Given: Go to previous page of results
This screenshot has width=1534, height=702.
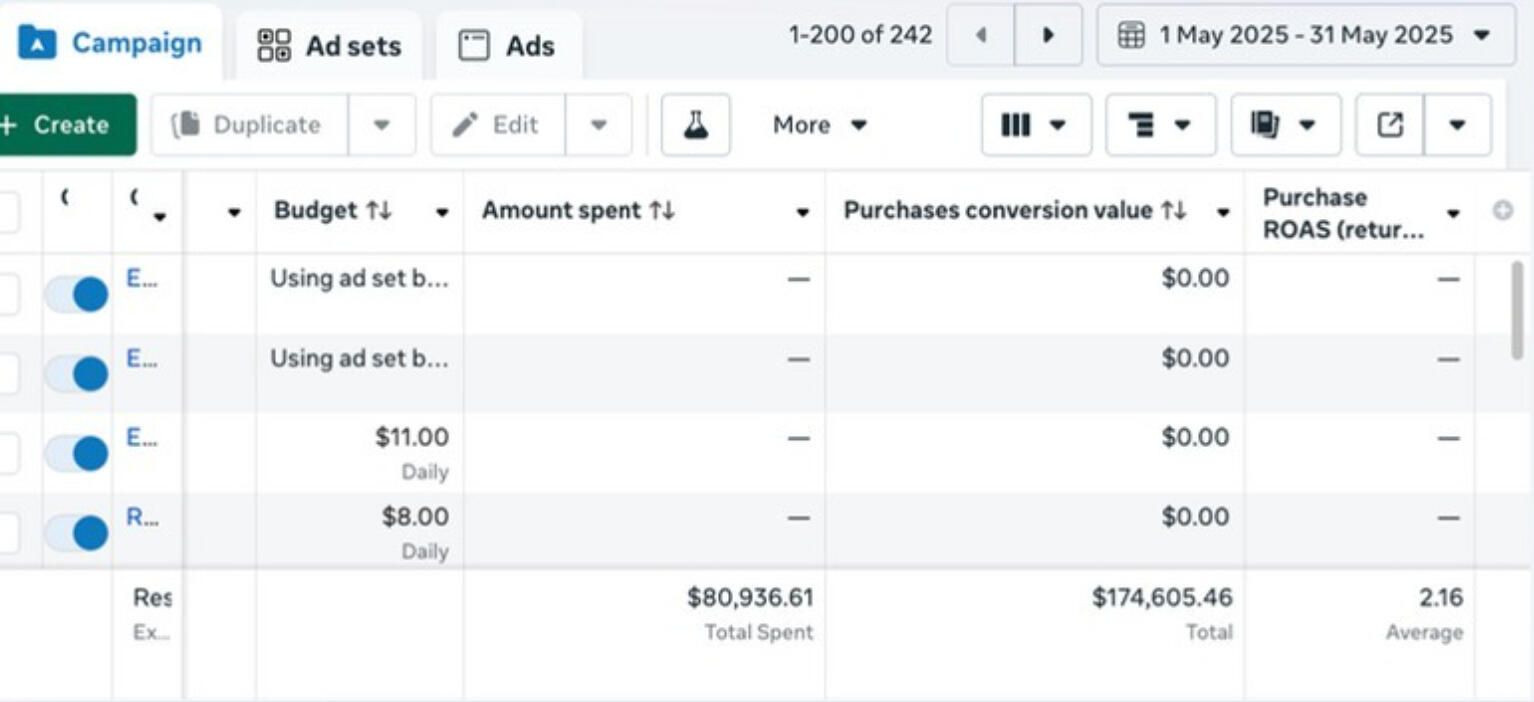Looking at the screenshot, I should click(x=980, y=35).
